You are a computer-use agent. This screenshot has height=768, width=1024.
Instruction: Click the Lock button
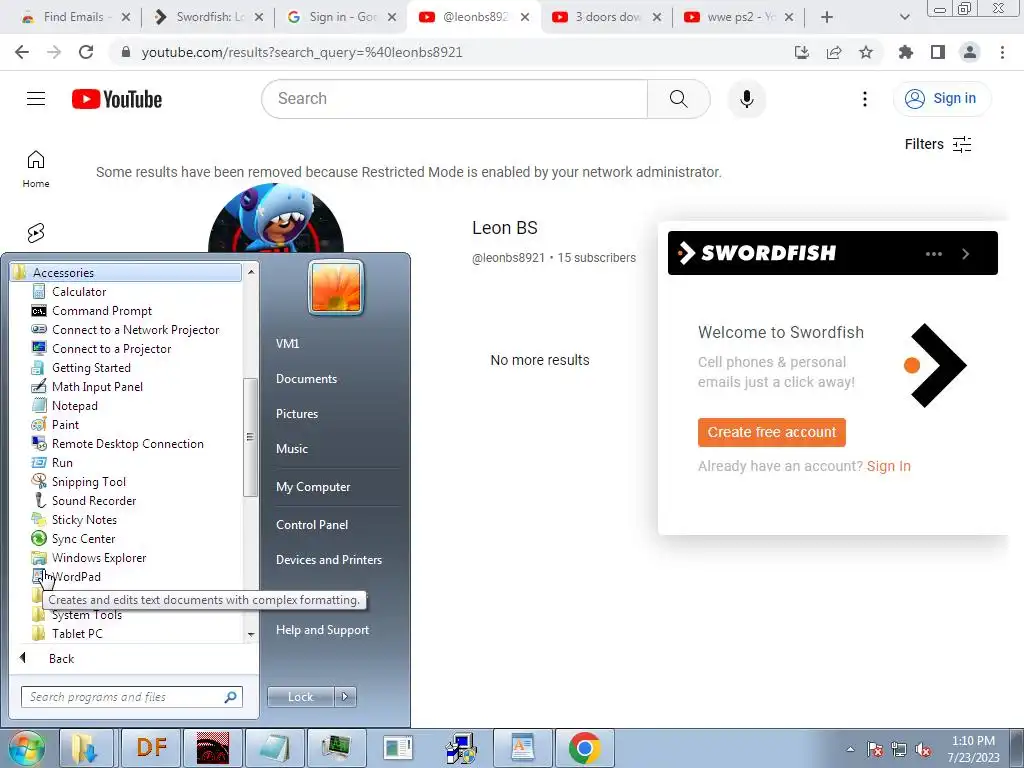coord(300,697)
